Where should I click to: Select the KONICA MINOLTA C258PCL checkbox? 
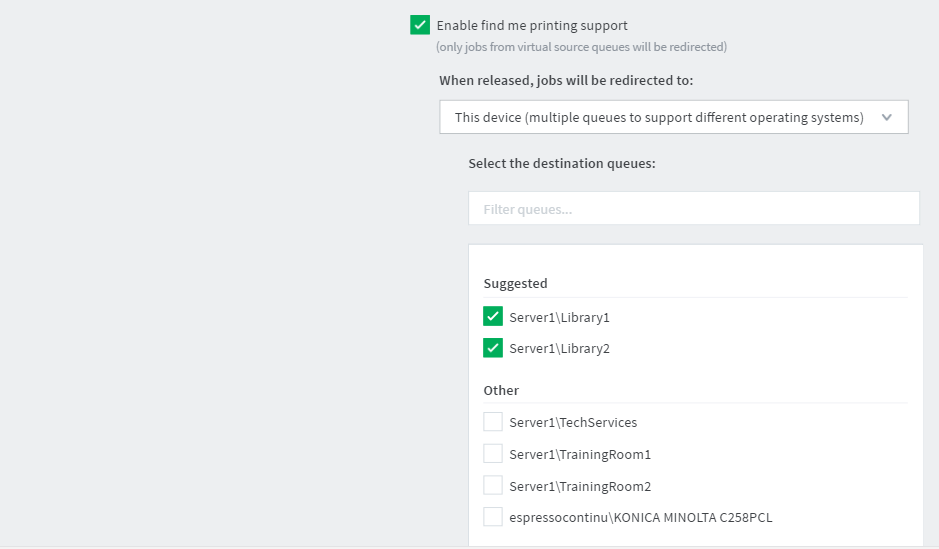(x=493, y=517)
